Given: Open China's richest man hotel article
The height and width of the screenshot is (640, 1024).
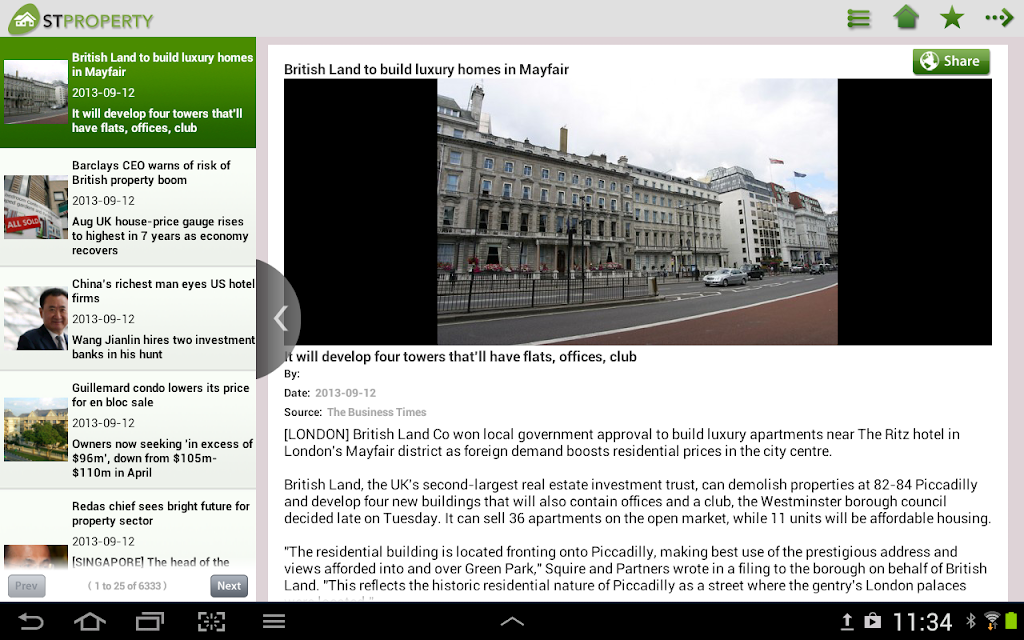Looking at the screenshot, I should click(x=128, y=319).
